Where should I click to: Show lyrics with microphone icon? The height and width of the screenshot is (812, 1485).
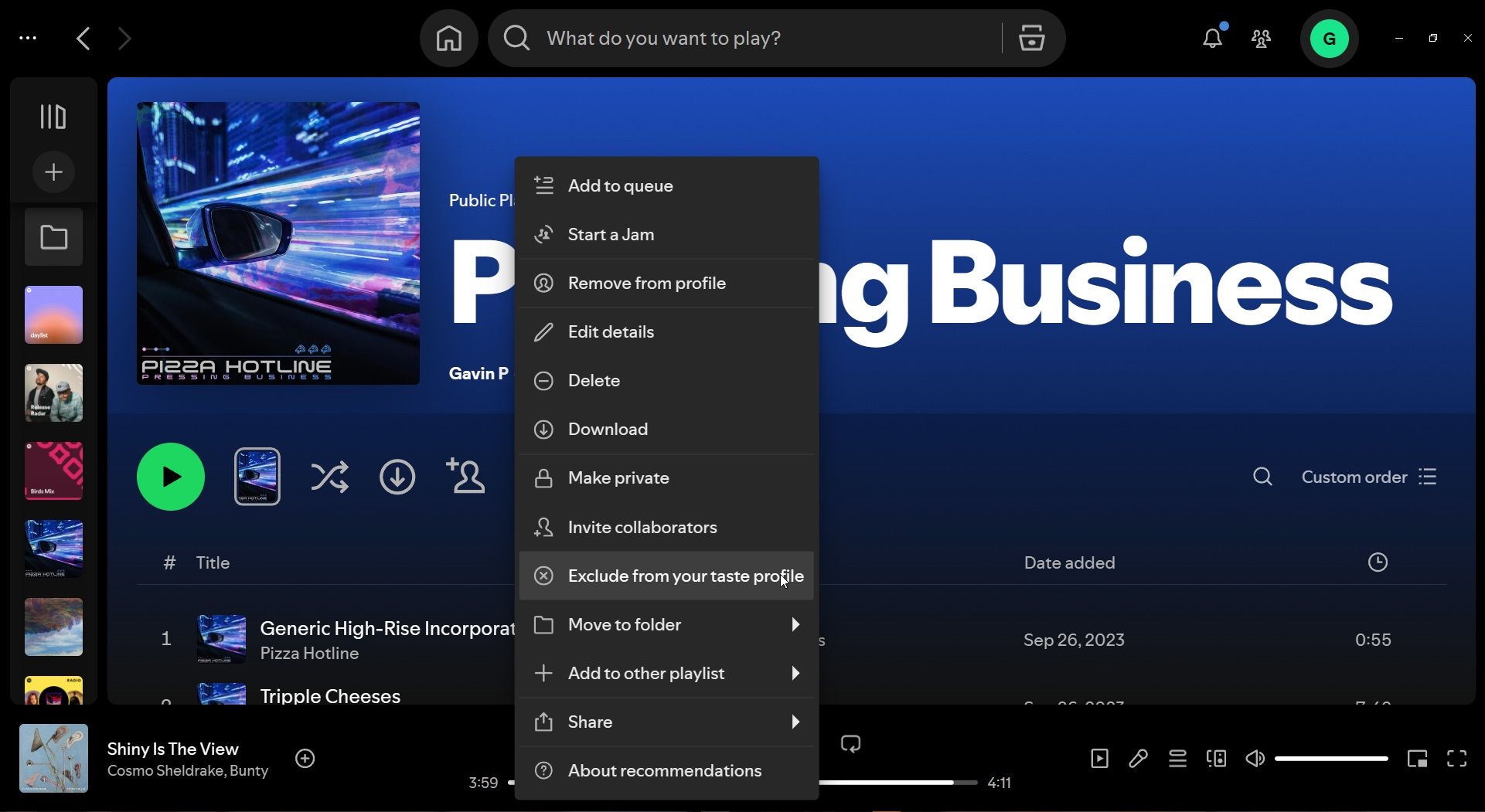tap(1138, 759)
